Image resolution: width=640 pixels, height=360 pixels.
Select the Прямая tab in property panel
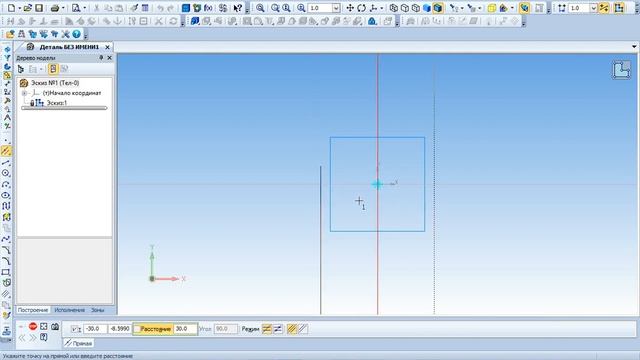click(x=79, y=343)
